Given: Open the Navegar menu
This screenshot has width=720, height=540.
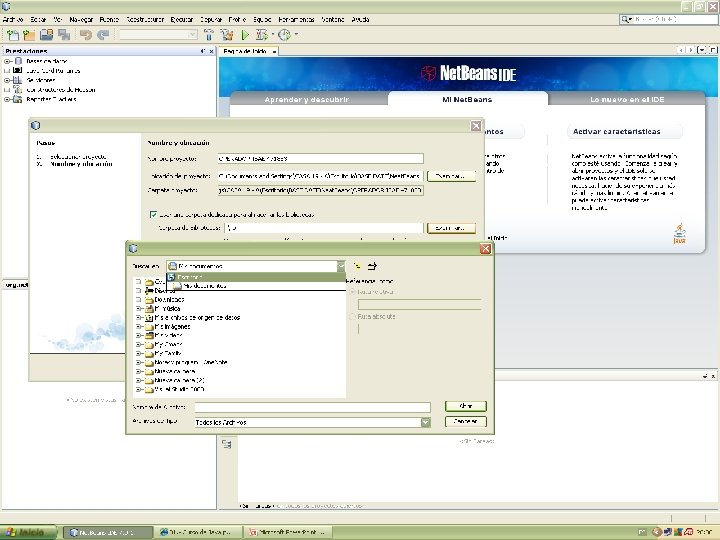Looking at the screenshot, I should 81,19.
